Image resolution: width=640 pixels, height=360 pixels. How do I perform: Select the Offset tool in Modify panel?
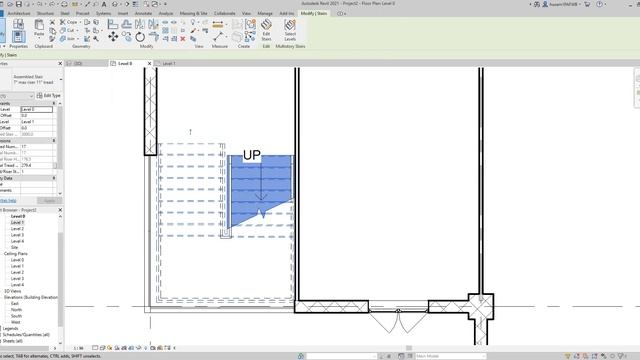(127, 24)
